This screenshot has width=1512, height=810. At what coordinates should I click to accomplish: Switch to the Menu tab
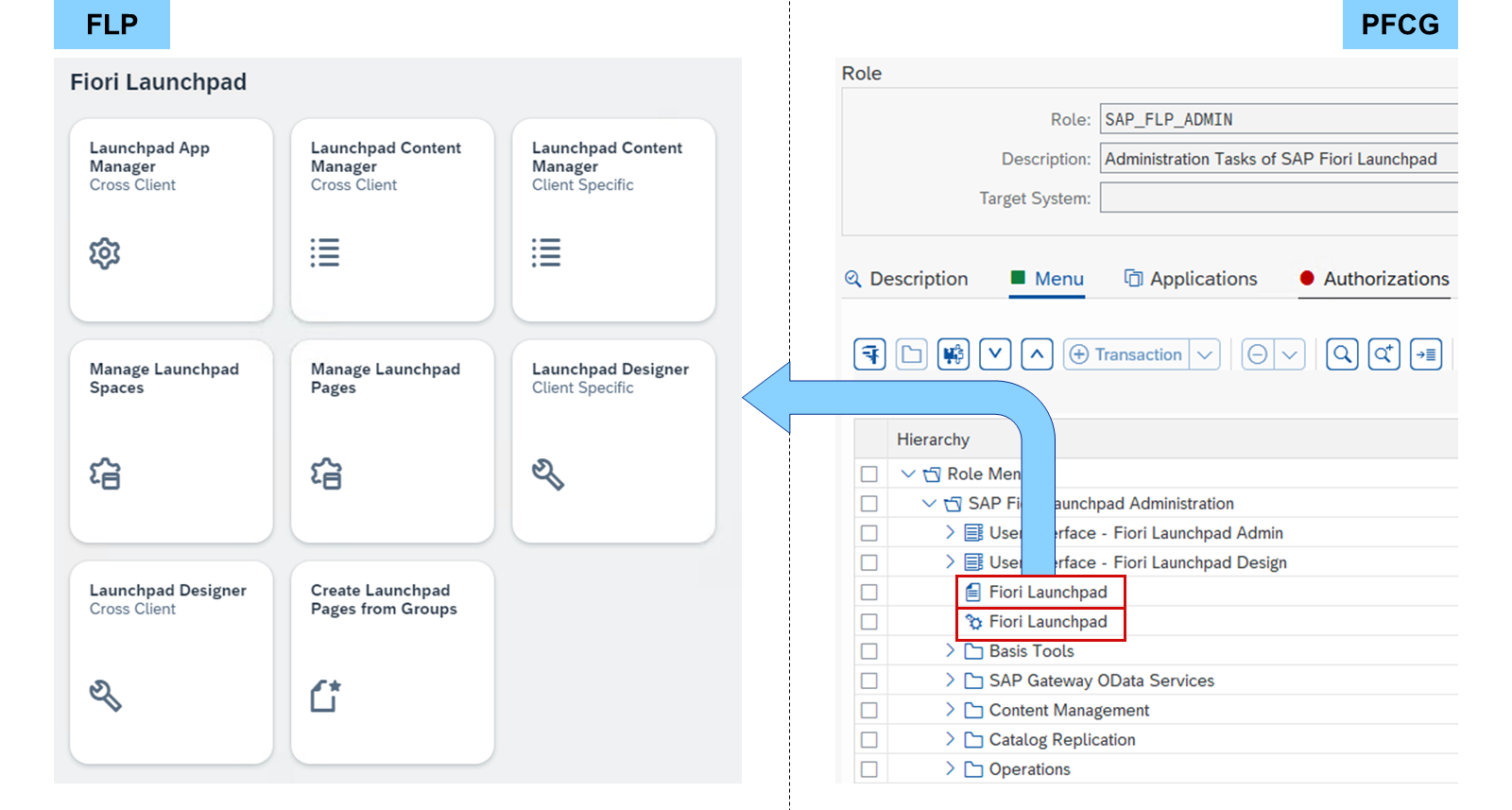point(1047,279)
